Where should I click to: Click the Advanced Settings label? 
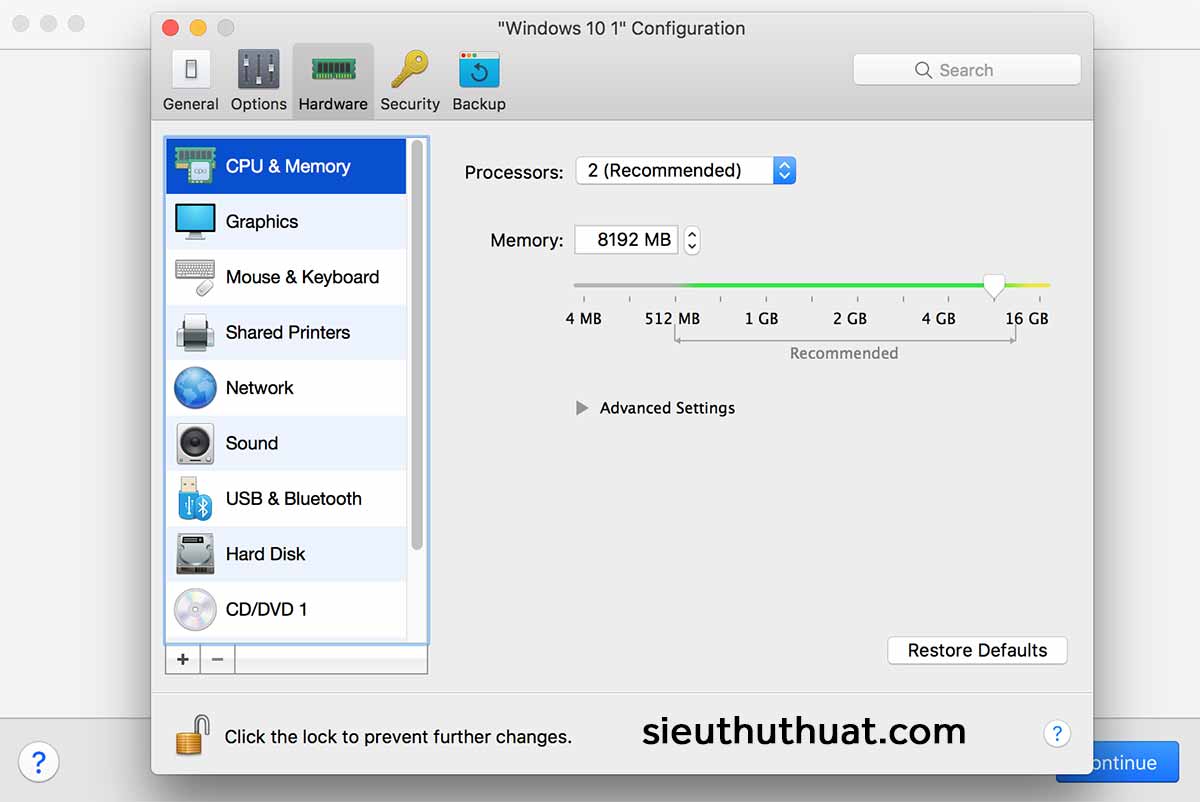(x=667, y=408)
